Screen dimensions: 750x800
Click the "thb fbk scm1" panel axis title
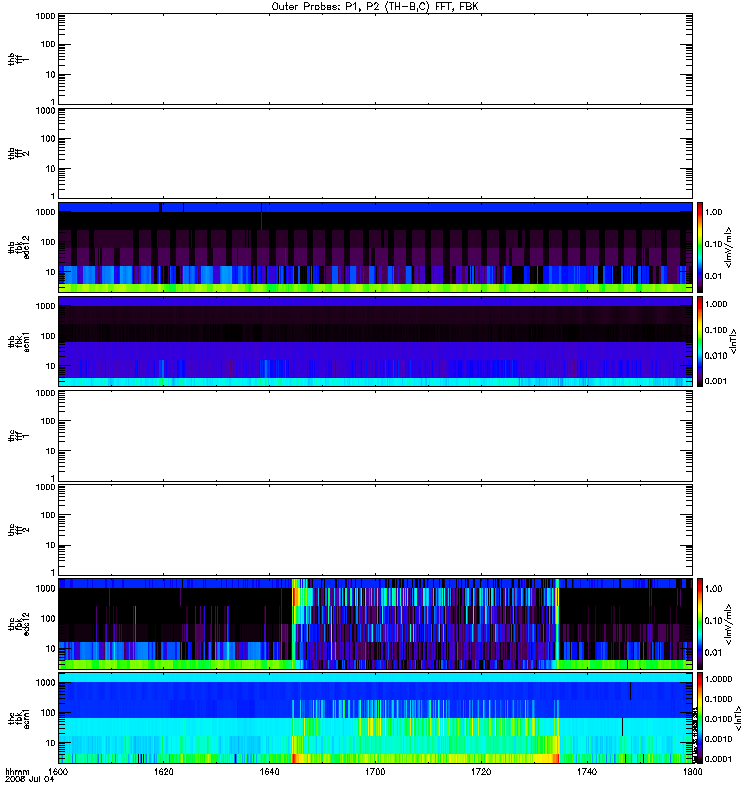click(18, 342)
